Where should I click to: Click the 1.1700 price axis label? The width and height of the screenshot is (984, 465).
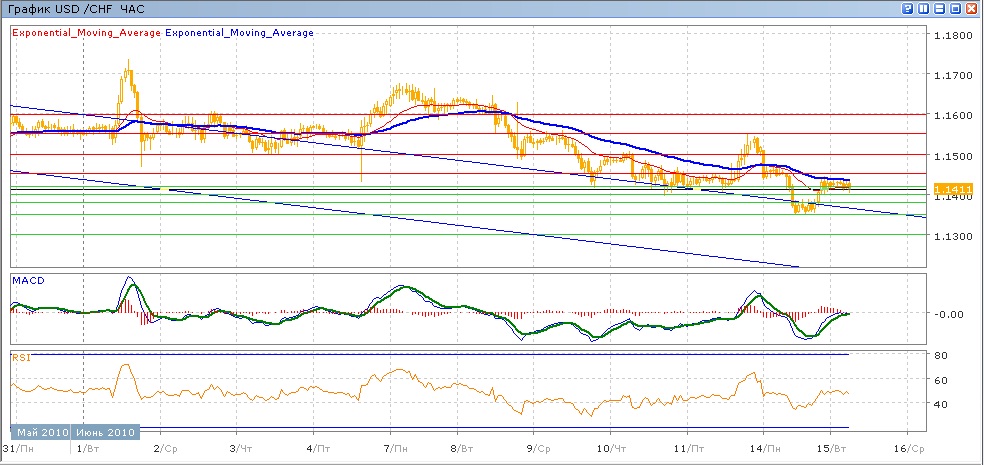[950, 76]
